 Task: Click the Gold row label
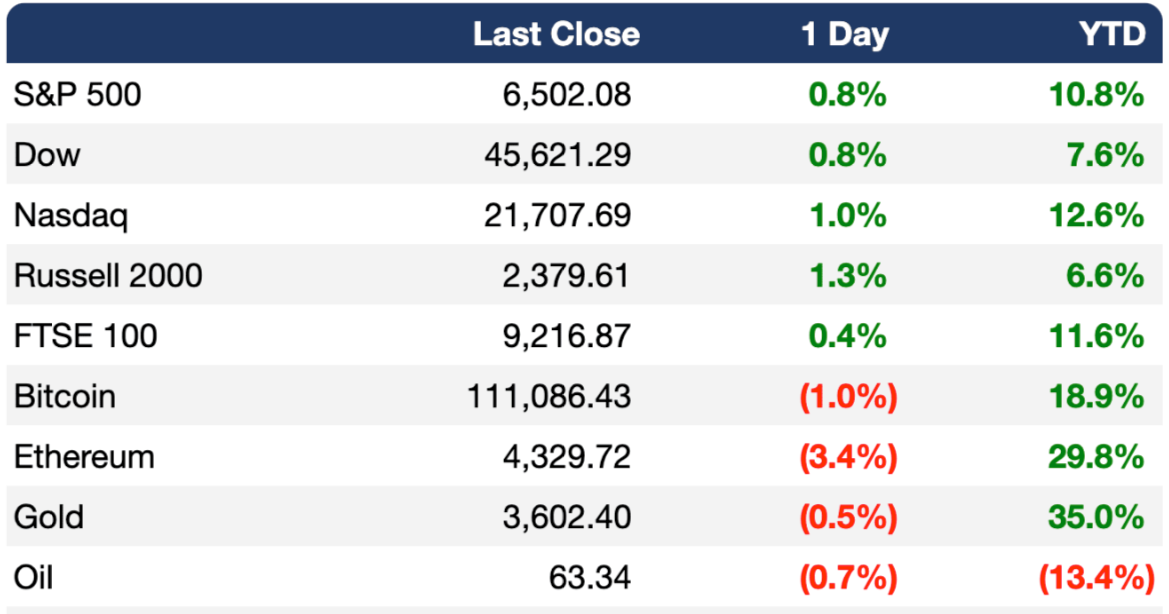point(48,517)
